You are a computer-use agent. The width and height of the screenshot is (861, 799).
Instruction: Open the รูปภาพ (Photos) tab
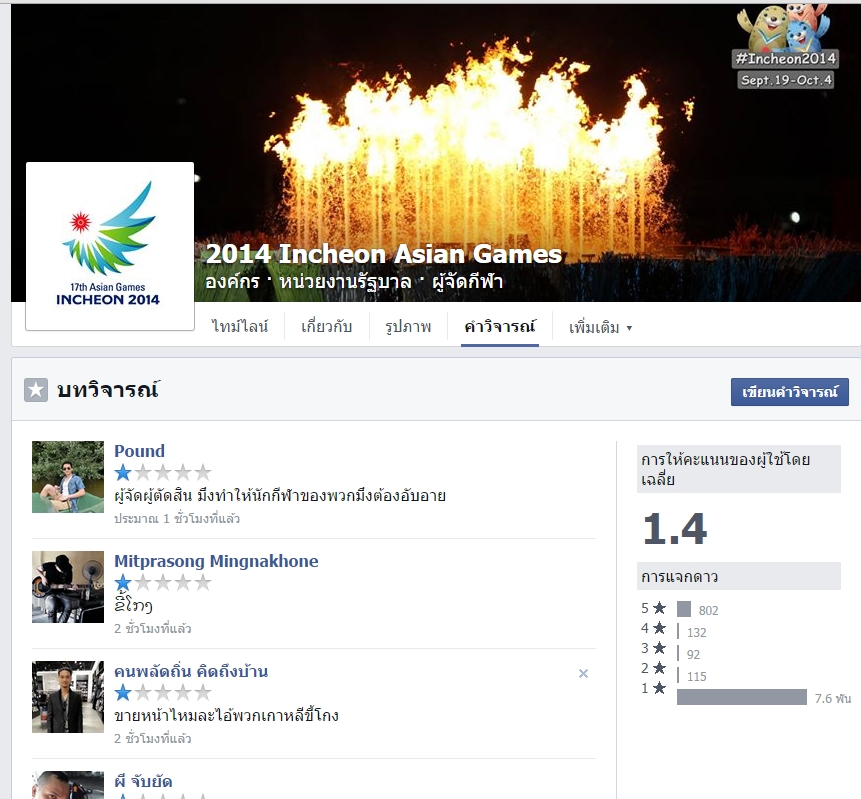point(408,327)
